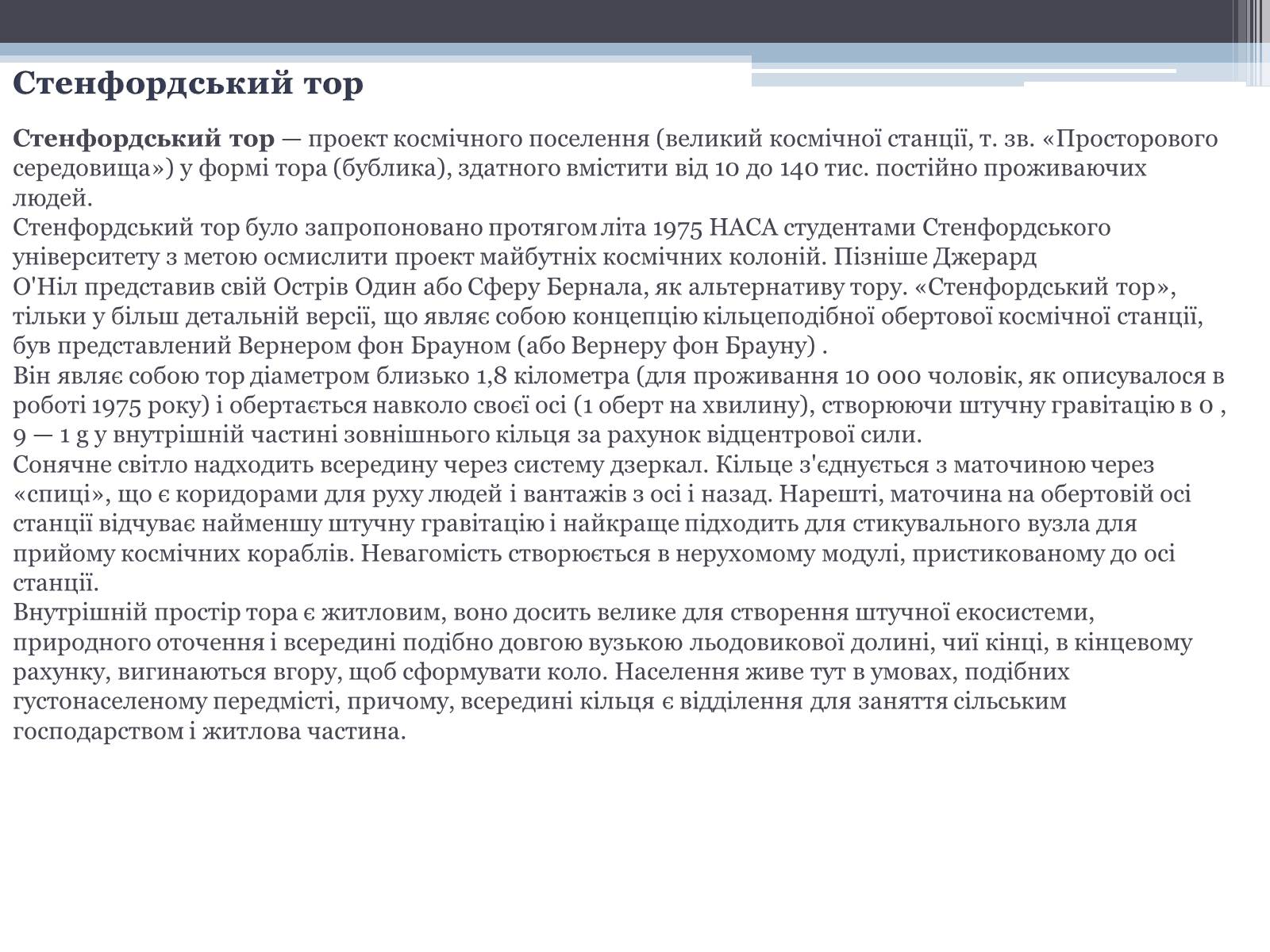
Task: Click the slide title 'Стенфордський тор'
Action: 188,83
